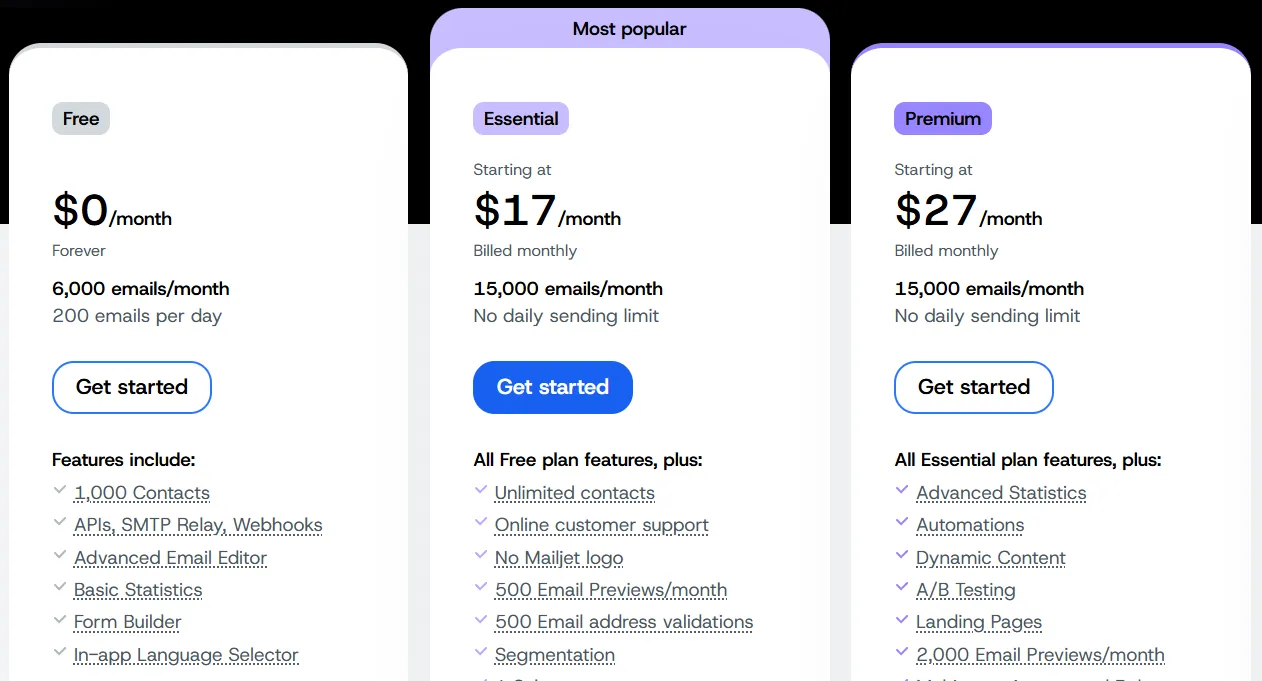Click In-app Language Selector link
The image size is (1262, 681).
tap(186, 655)
